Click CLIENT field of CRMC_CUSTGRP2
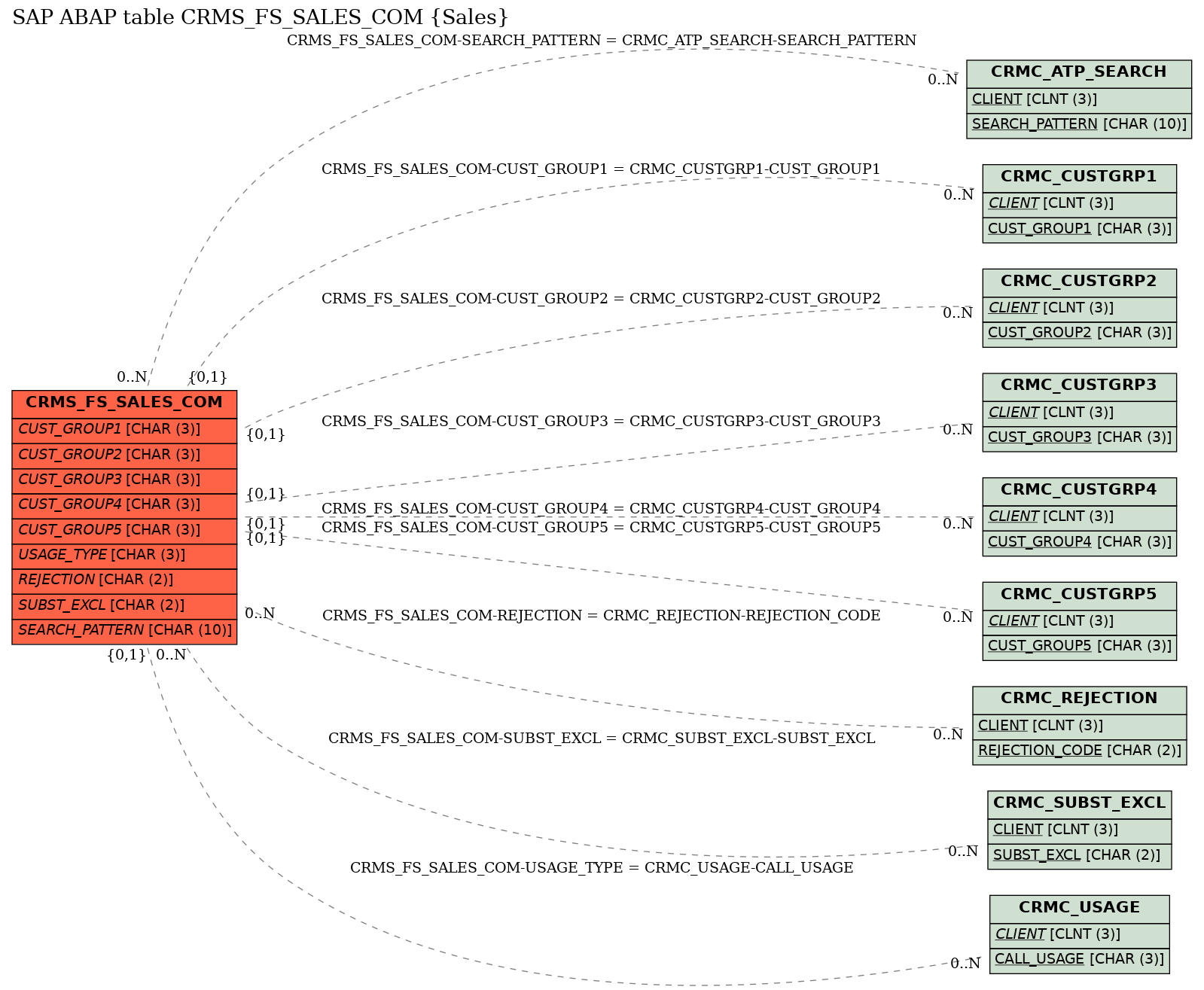1204x990 pixels. (1079, 309)
